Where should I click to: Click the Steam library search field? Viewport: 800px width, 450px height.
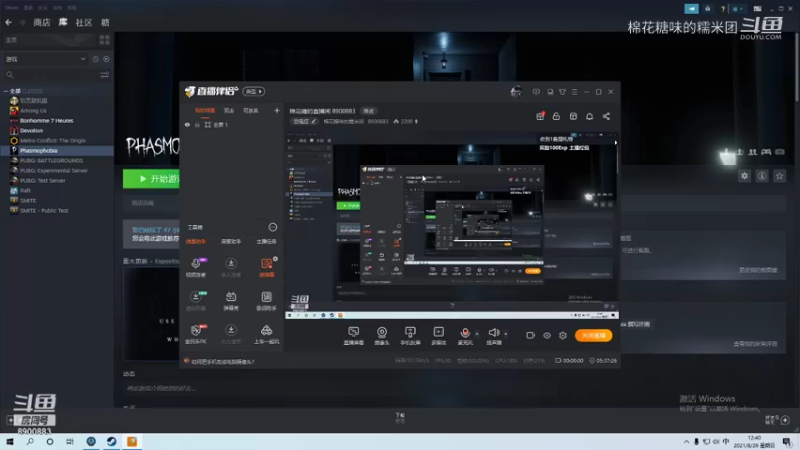(51, 75)
